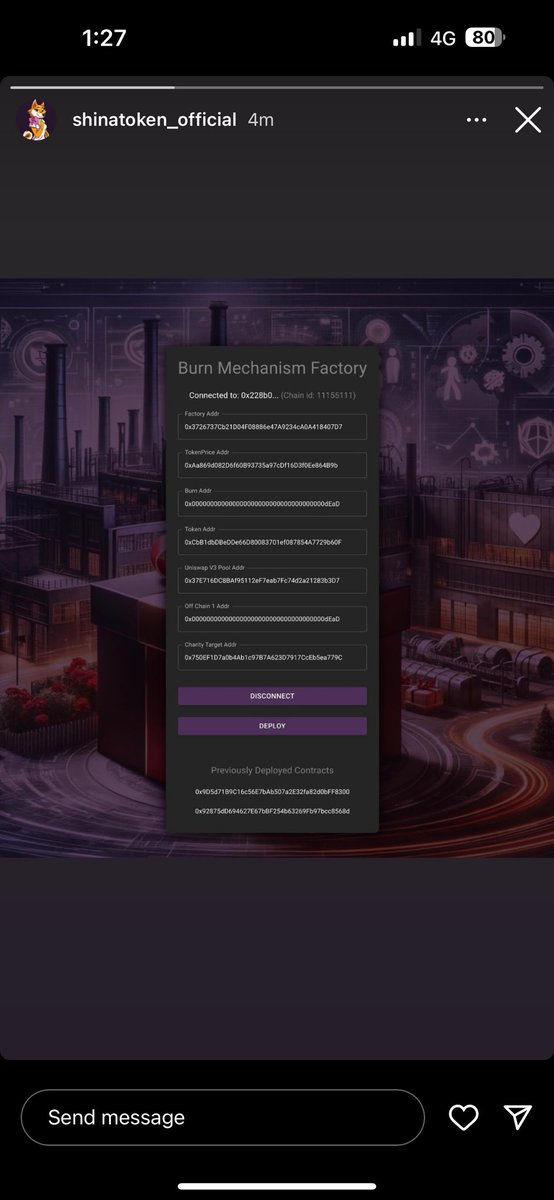554x1200 pixels.
Task: Focus the Off Chain 1 Addr field
Action: tap(272, 619)
